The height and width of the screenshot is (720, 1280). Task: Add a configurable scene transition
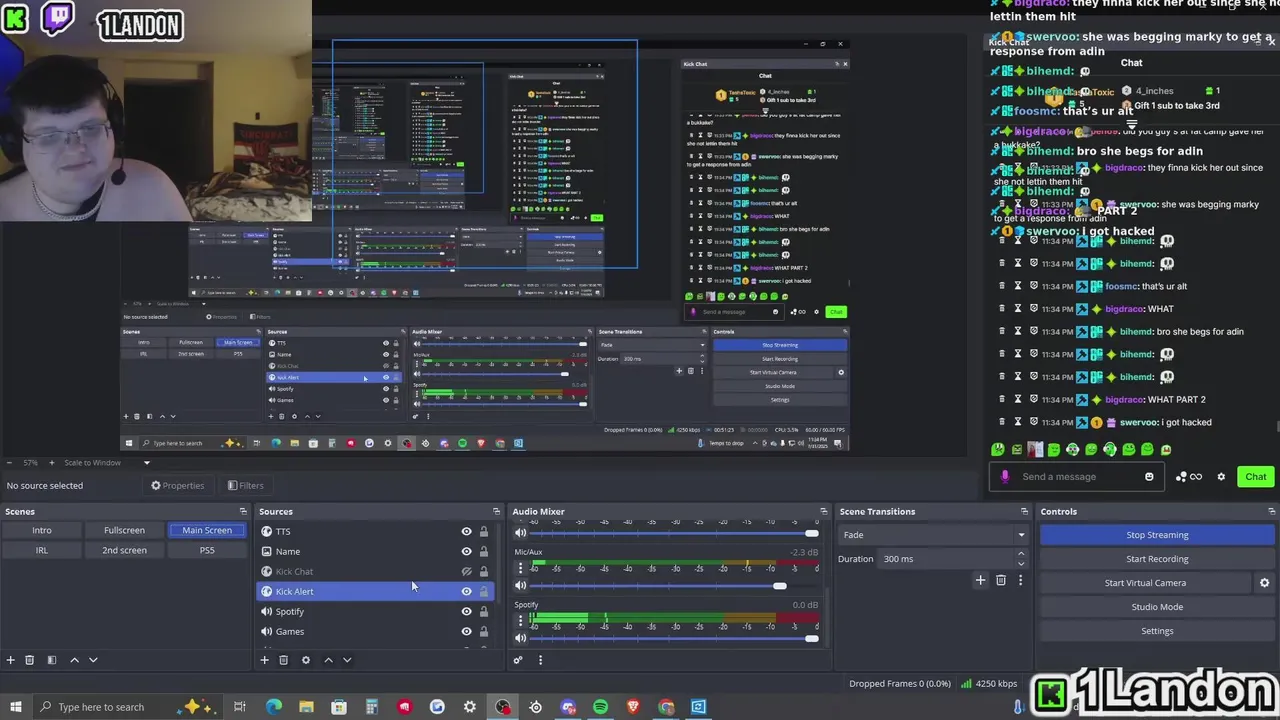[980, 580]
